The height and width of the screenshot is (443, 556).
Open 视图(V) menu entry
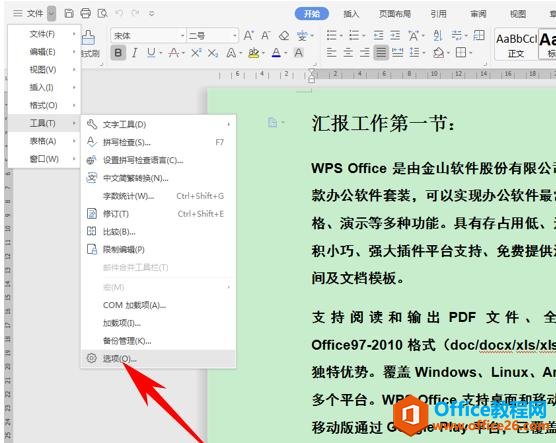(x=44, y=70)
